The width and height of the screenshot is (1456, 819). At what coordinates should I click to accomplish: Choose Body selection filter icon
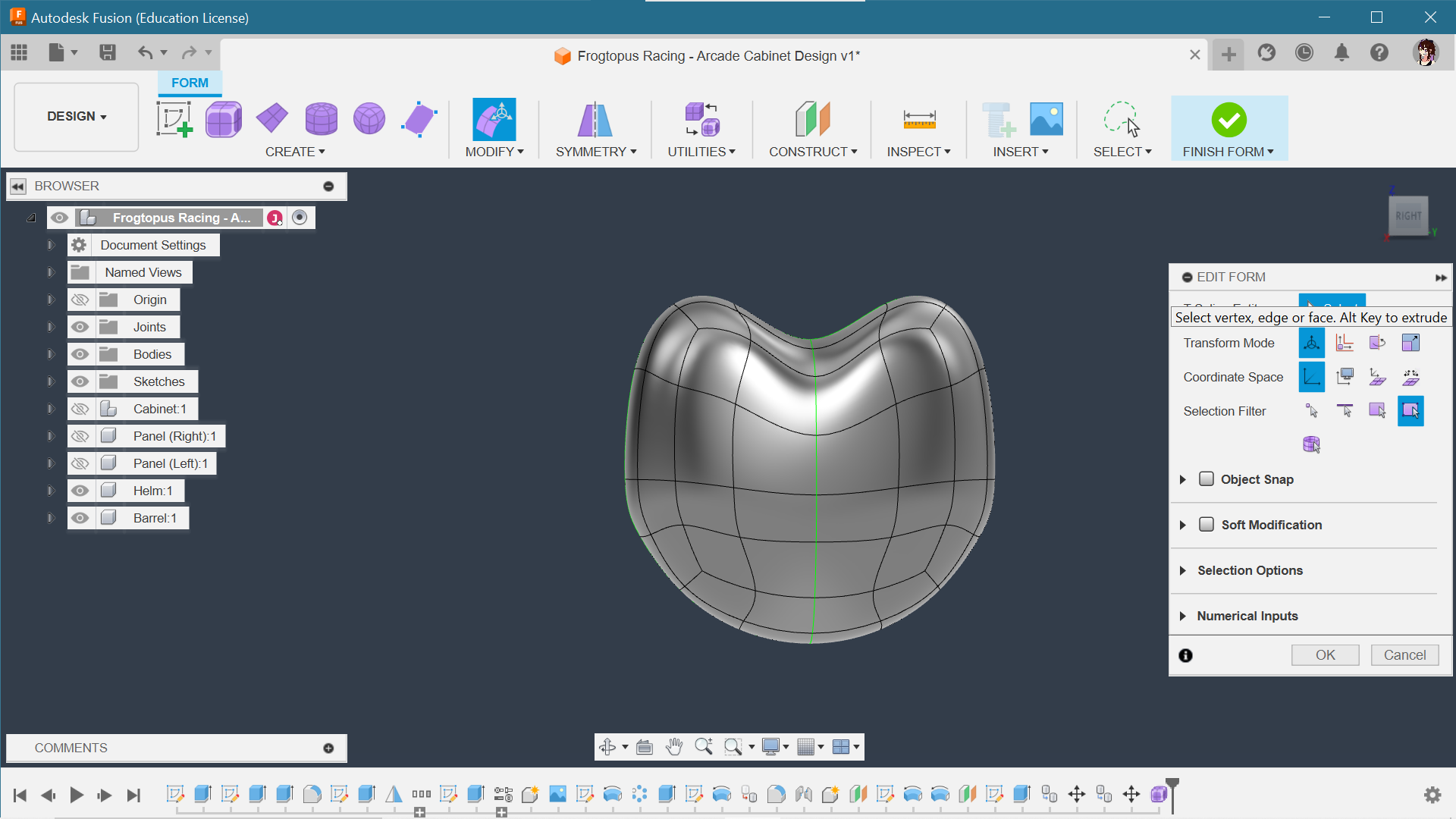(1312, 444)
